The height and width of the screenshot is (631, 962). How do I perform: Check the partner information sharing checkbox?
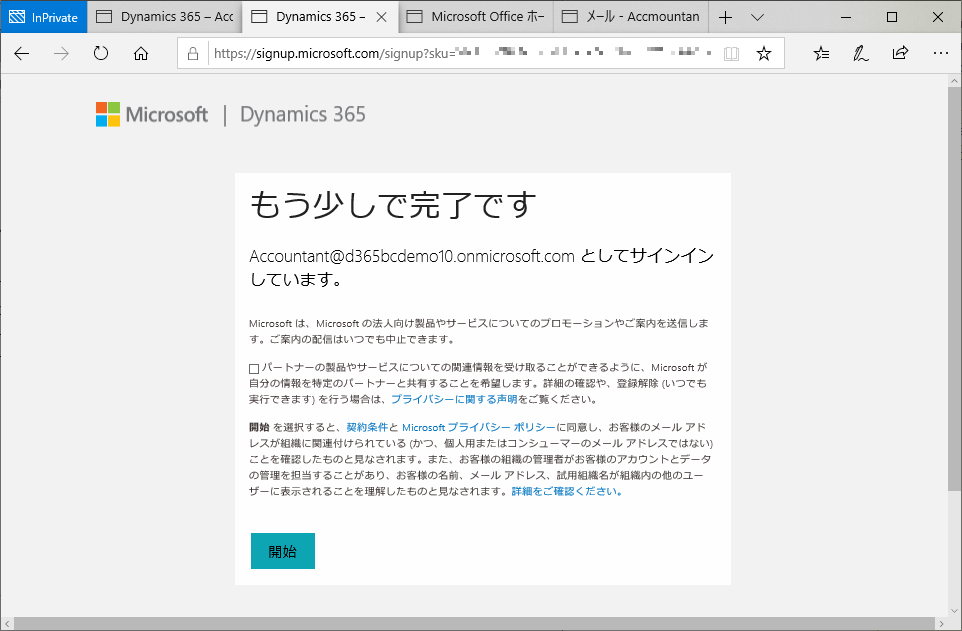pyautogui.click(x=254, y=368)
